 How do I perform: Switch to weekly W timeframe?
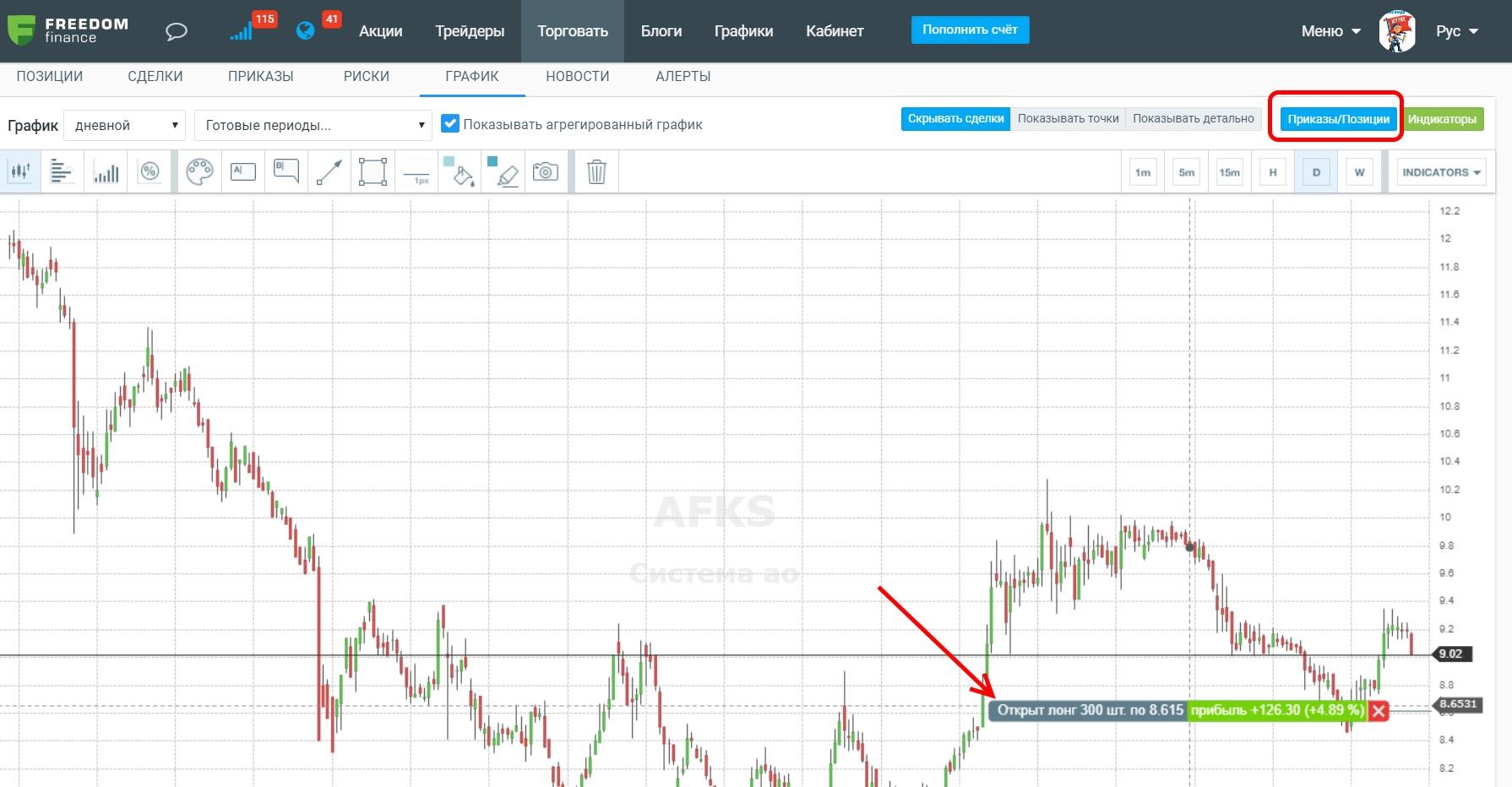point(1359,172)
